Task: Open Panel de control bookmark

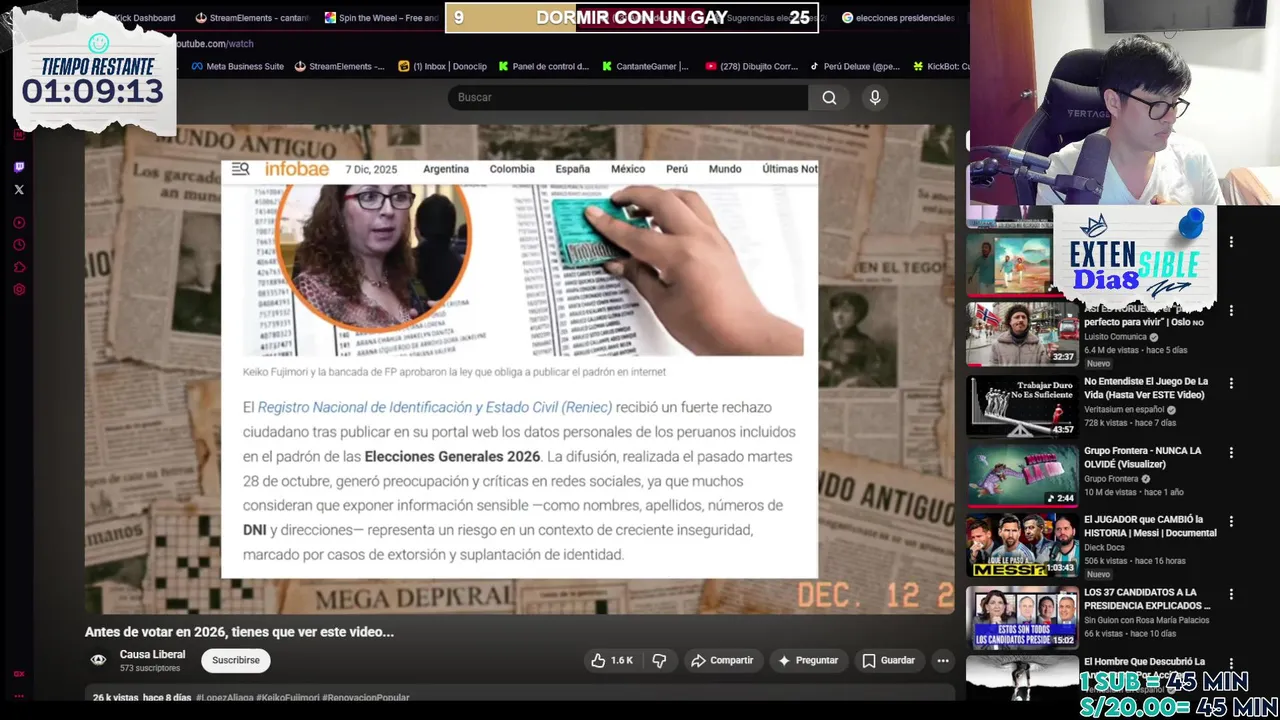Action: [542, 66]
